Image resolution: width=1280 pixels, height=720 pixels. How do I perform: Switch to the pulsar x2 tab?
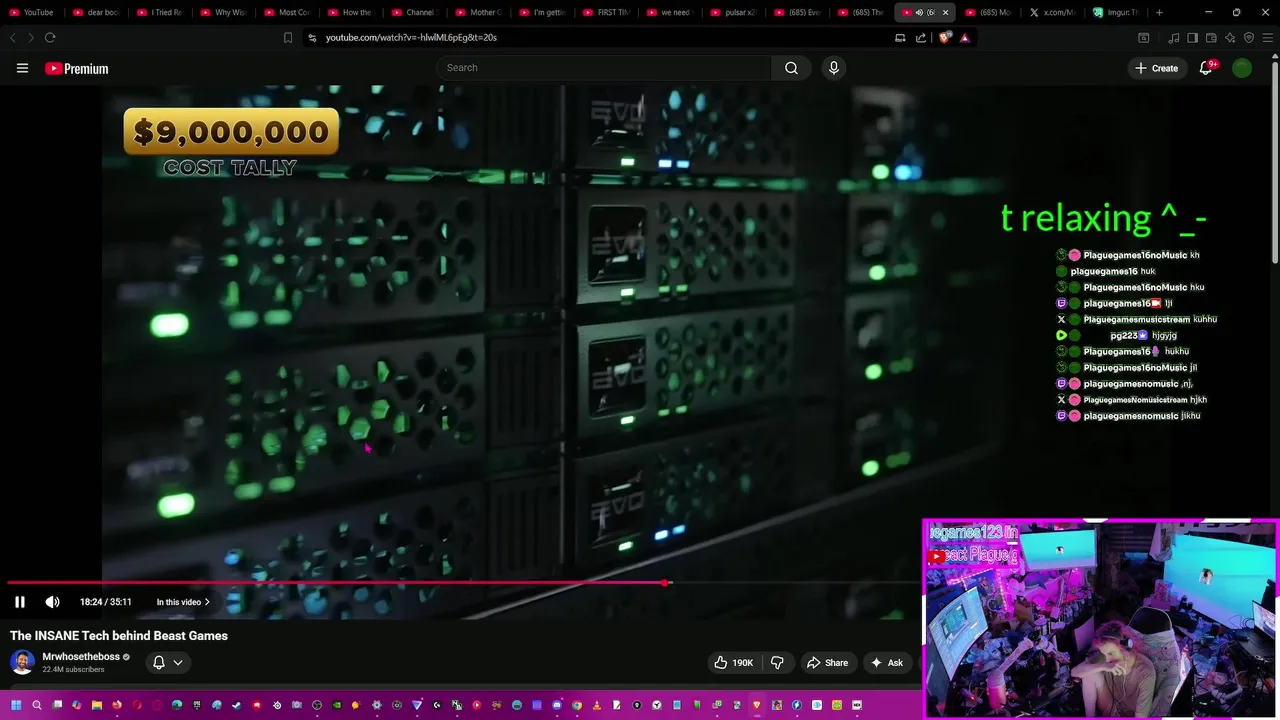tap(733, 12)
